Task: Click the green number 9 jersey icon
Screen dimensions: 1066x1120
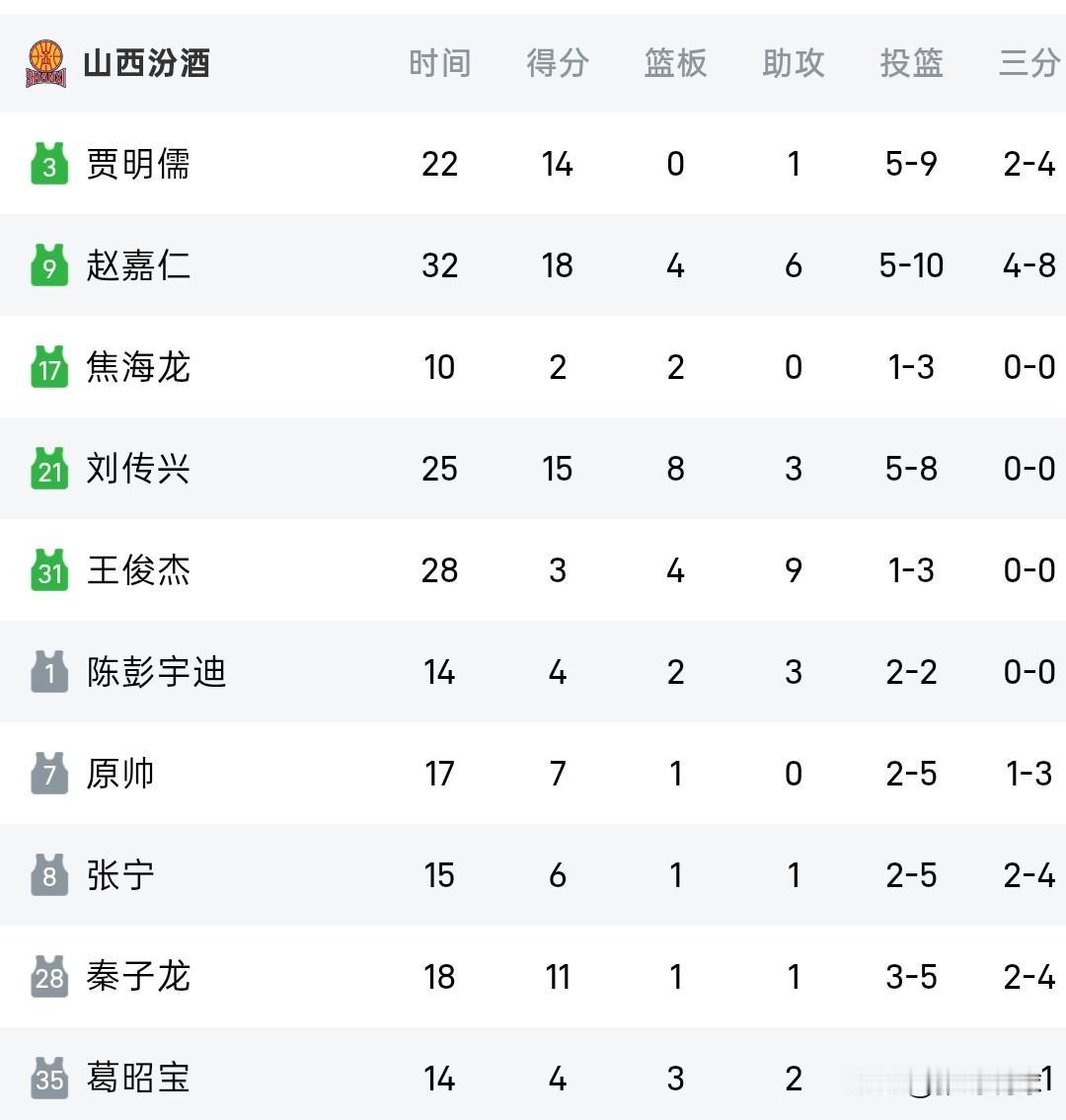Action: (49, 265)
